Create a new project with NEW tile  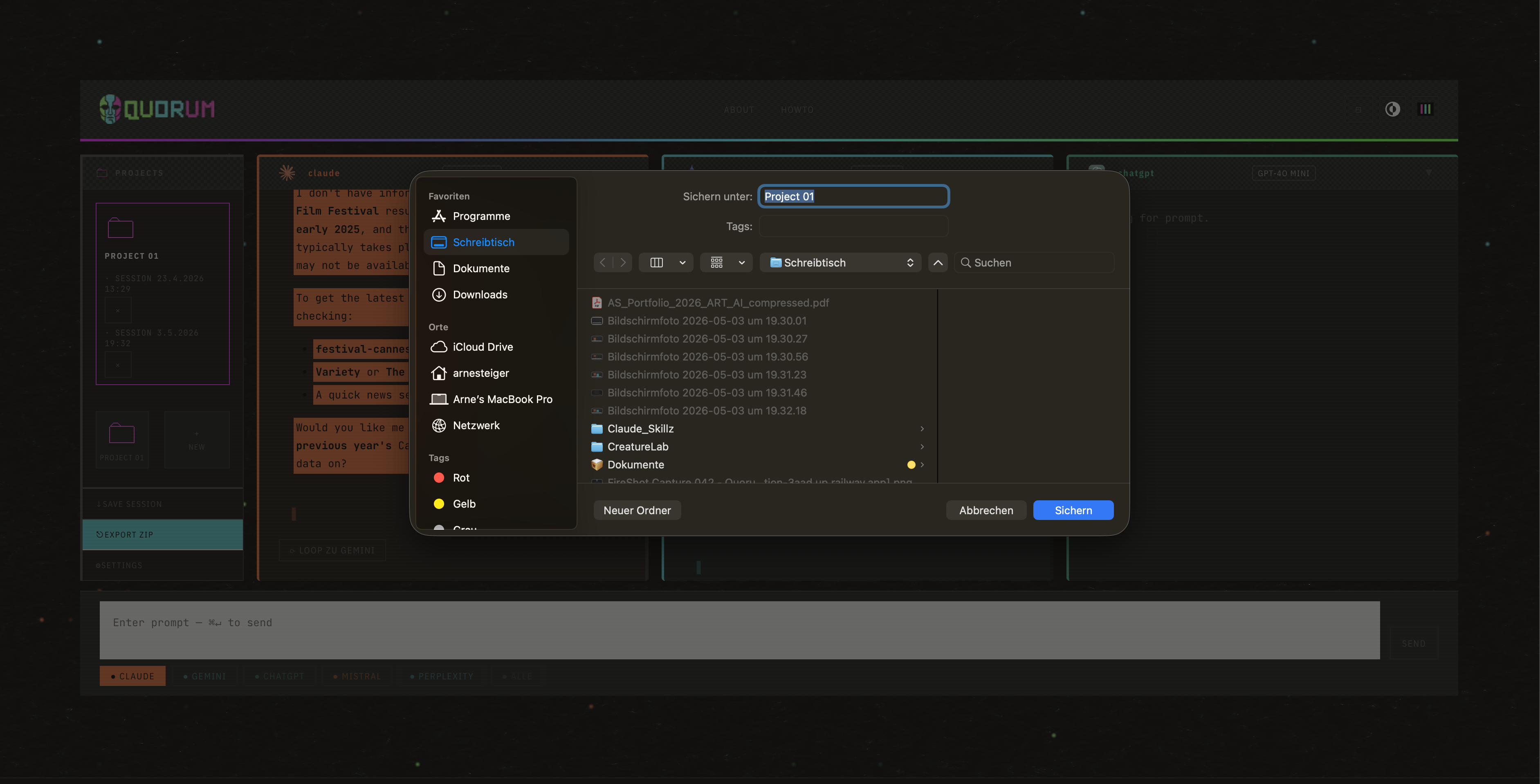click(197, 440)
